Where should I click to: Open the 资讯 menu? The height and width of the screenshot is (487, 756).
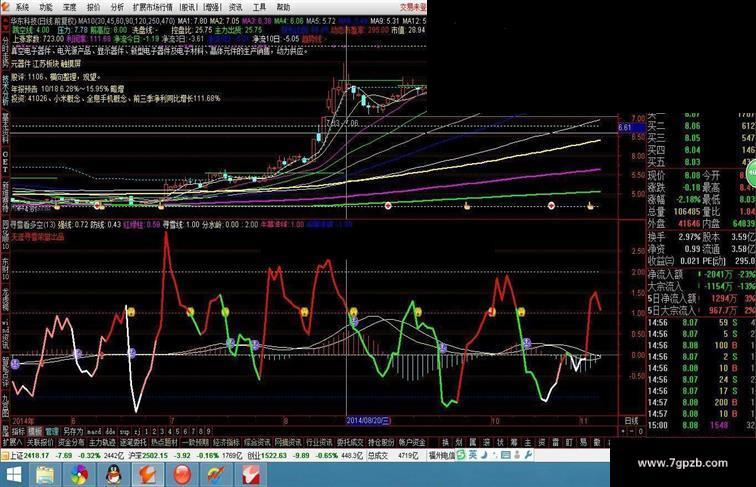(x=235, y=7)
